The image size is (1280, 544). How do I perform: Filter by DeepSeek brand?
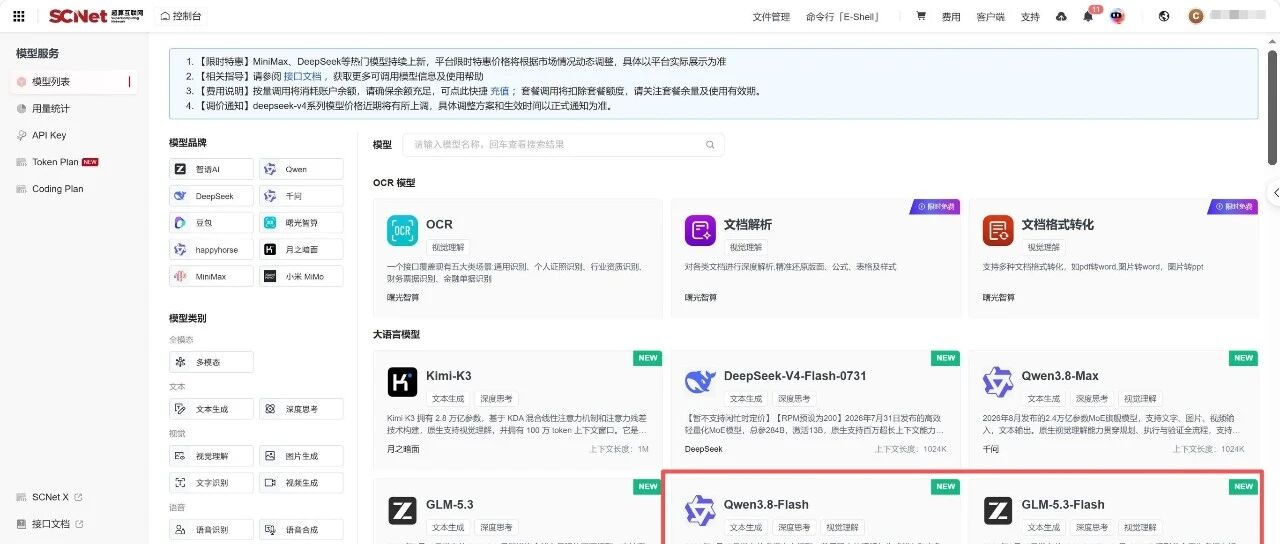pos(211,196)
